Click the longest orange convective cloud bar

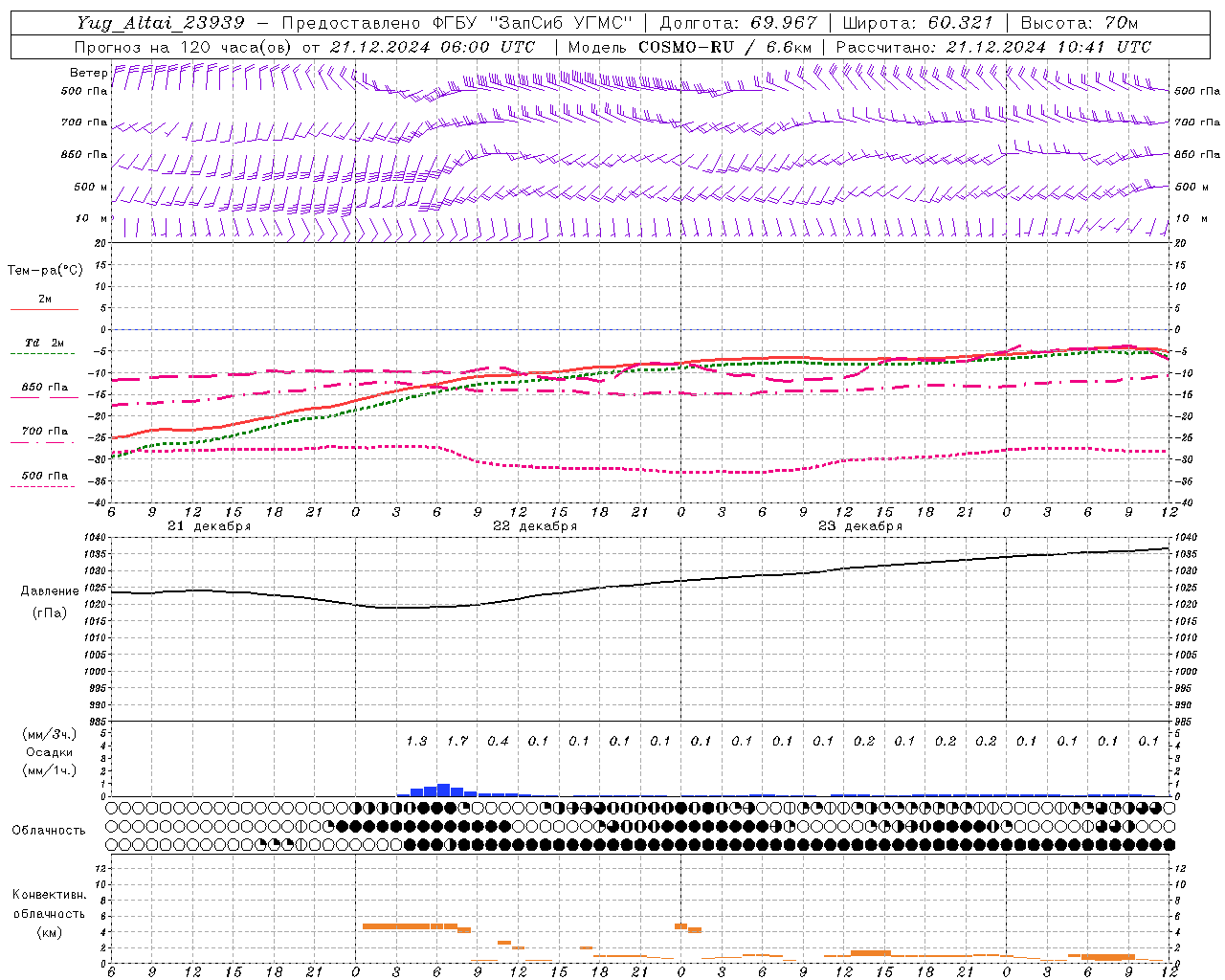click(x=410, y=926)
